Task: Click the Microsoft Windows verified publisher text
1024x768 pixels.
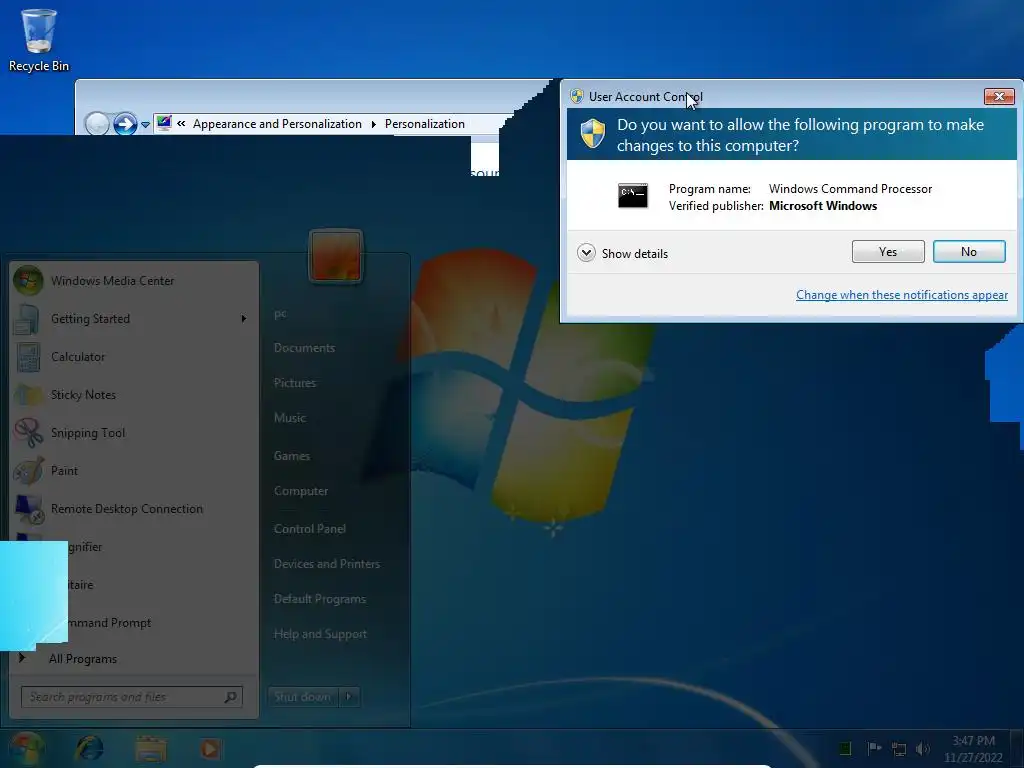Action: [823, 206]
